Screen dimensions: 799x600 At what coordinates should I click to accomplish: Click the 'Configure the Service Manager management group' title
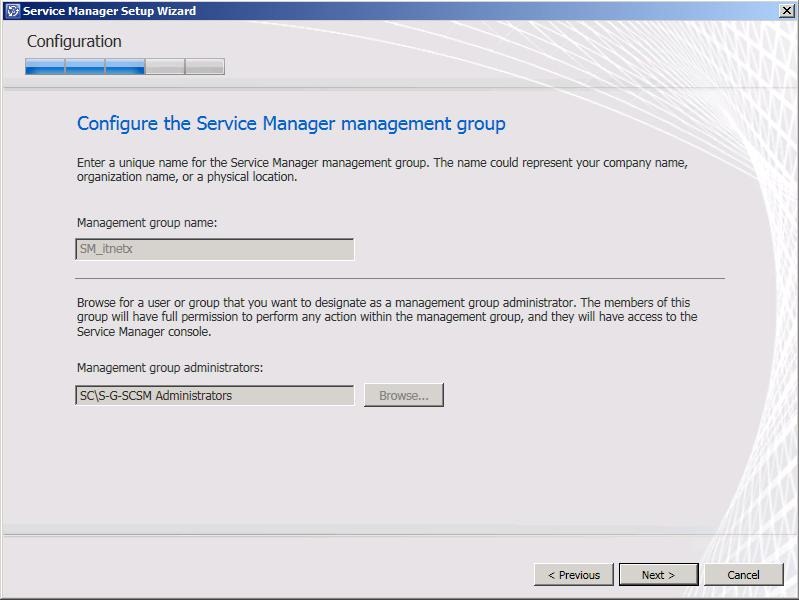pos(291,124)
